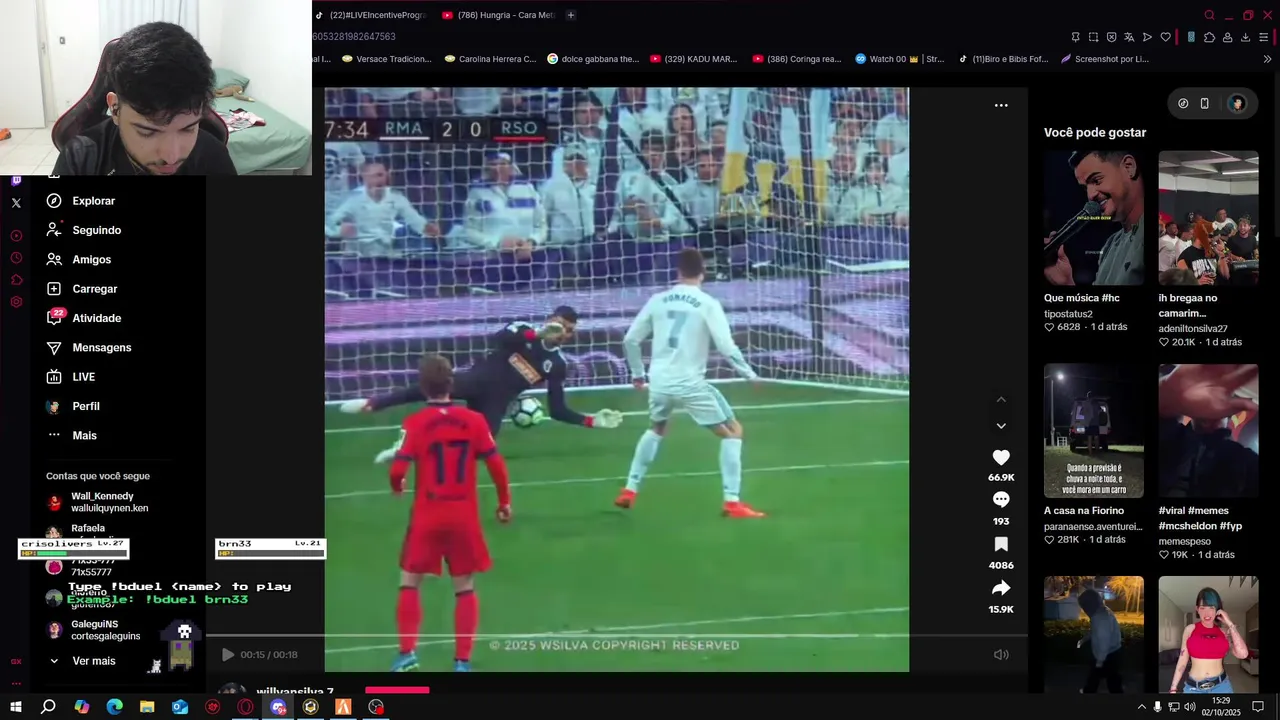Expand followed accounts with Ver mais
Screen dimensions: 1280x720
(x=82, y=661)
